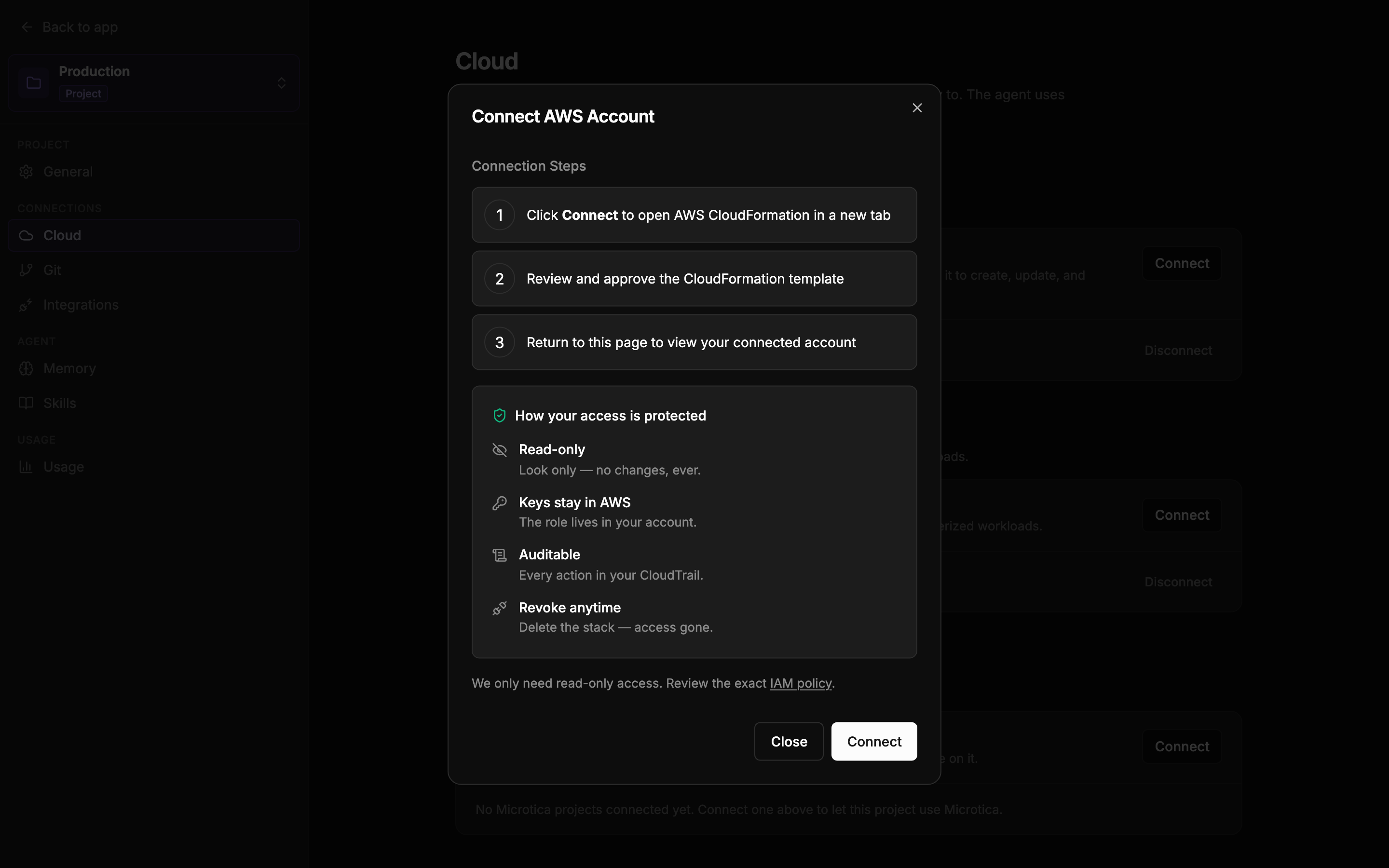Click 'Review and approve the CloudFormation template' text

[685, 279]
